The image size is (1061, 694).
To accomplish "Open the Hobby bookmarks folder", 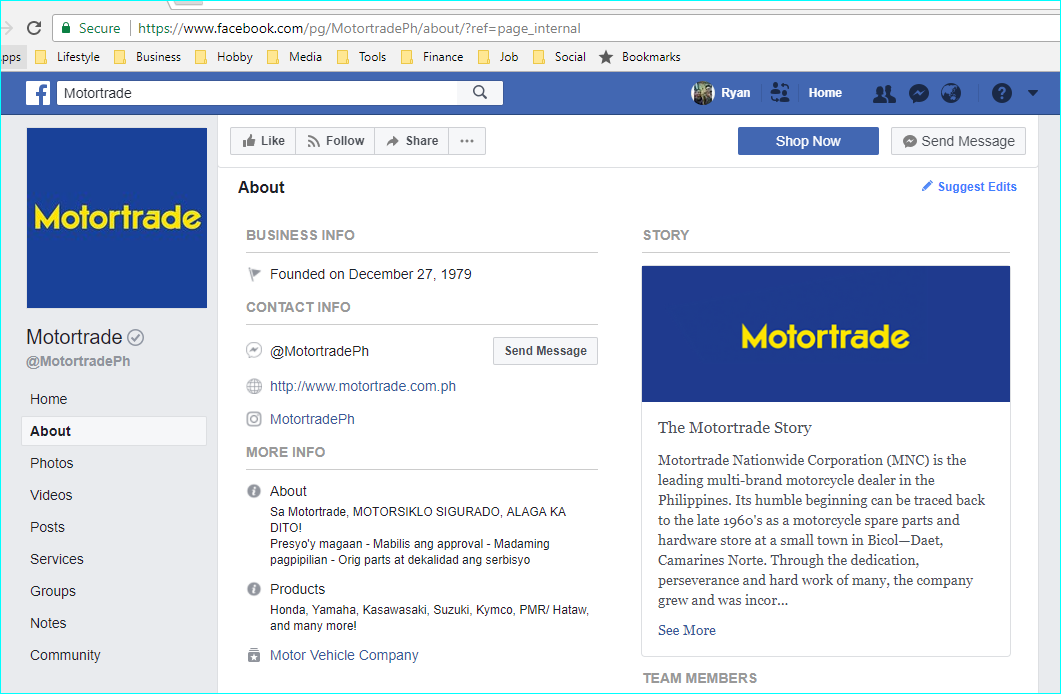I will tap(224, 57).
